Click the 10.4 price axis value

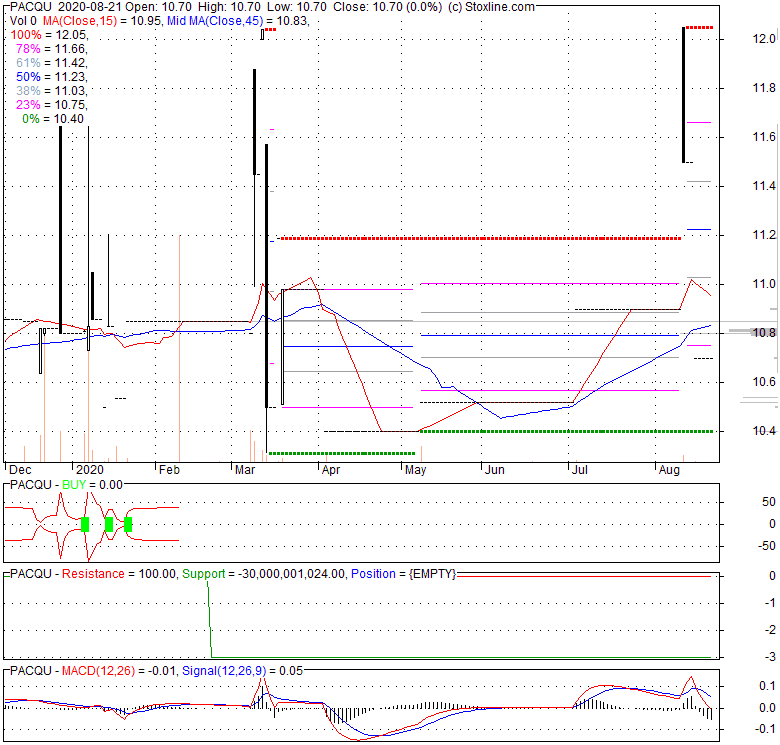(764, 431)
